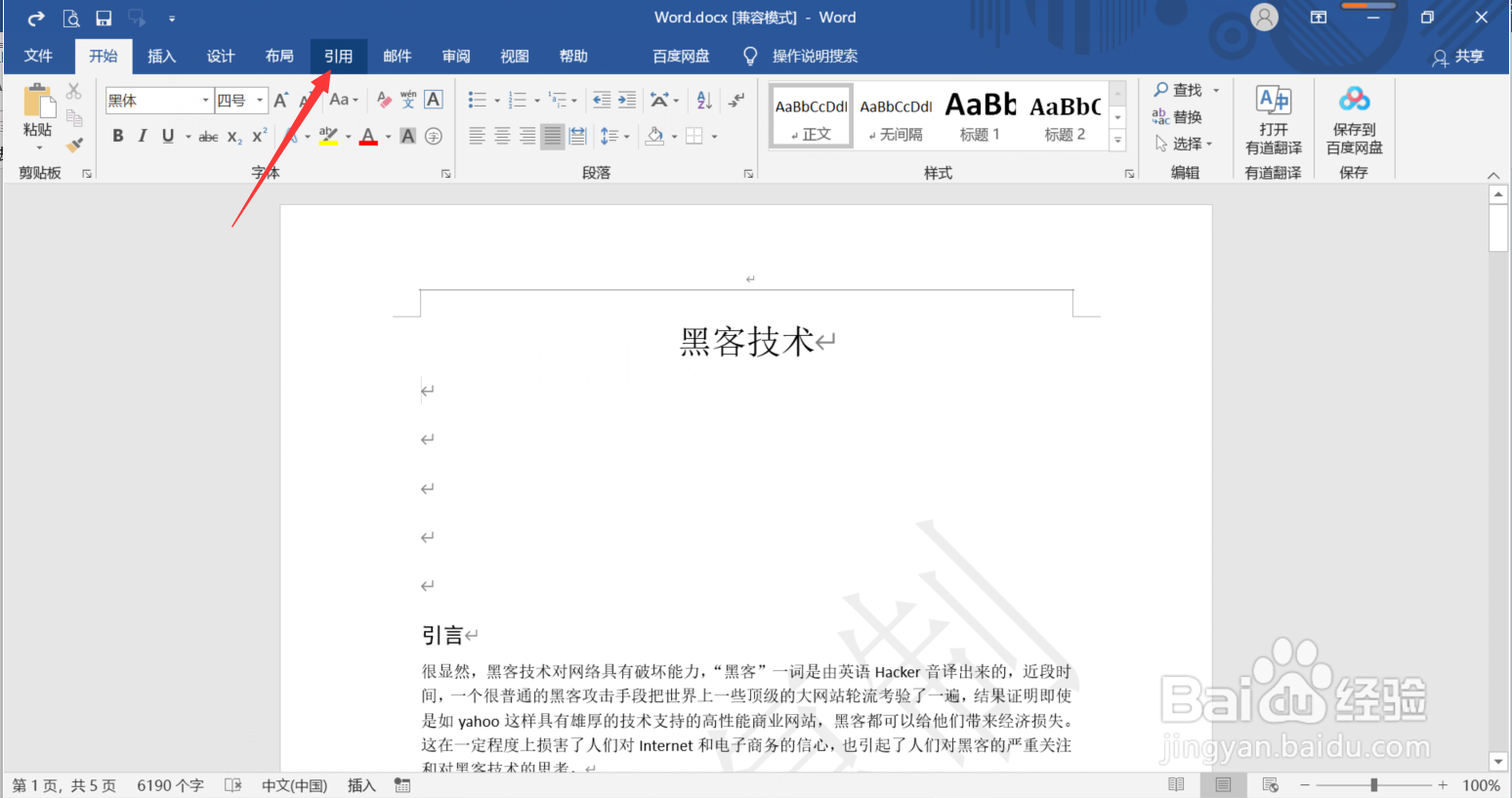Expand Font dialog launcher
Screen dimensions: 1512x798
(x=445, y=174)
